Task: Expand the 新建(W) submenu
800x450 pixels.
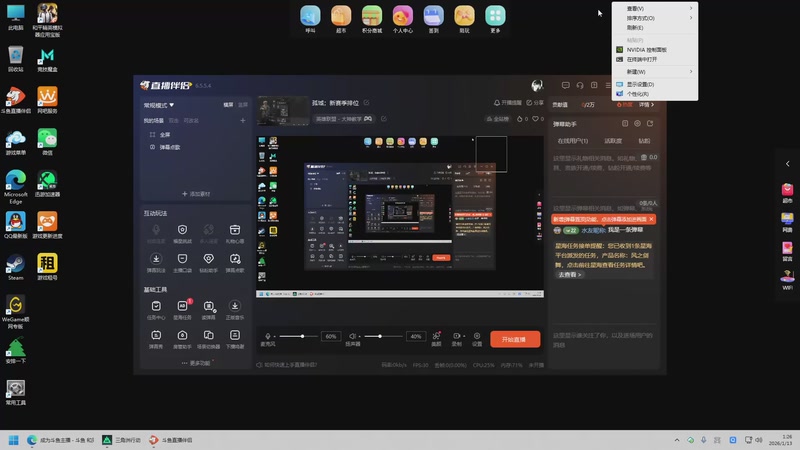Action: [655, 72]
